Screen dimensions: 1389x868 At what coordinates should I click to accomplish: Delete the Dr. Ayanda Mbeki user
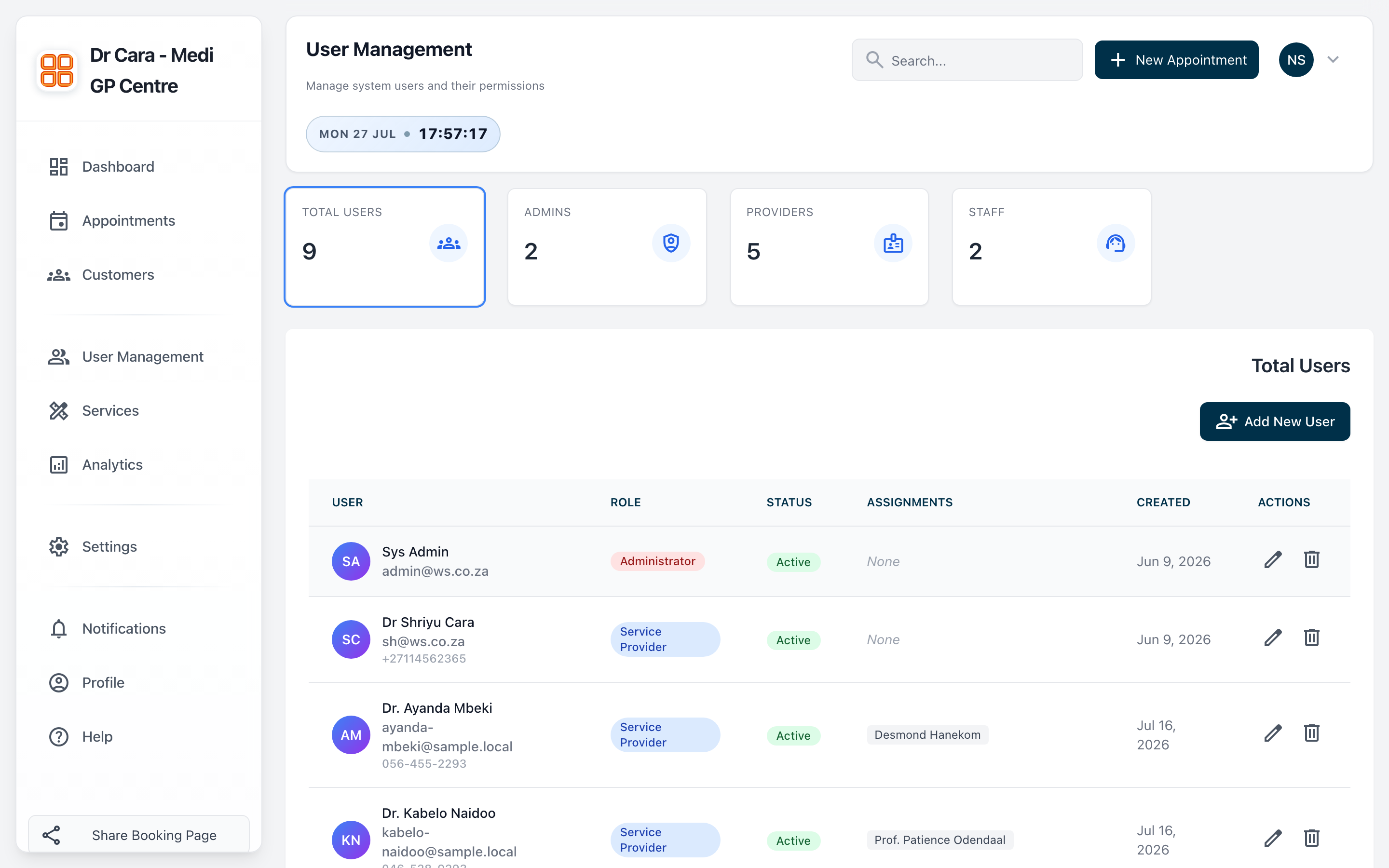[x=1311, y=733]
